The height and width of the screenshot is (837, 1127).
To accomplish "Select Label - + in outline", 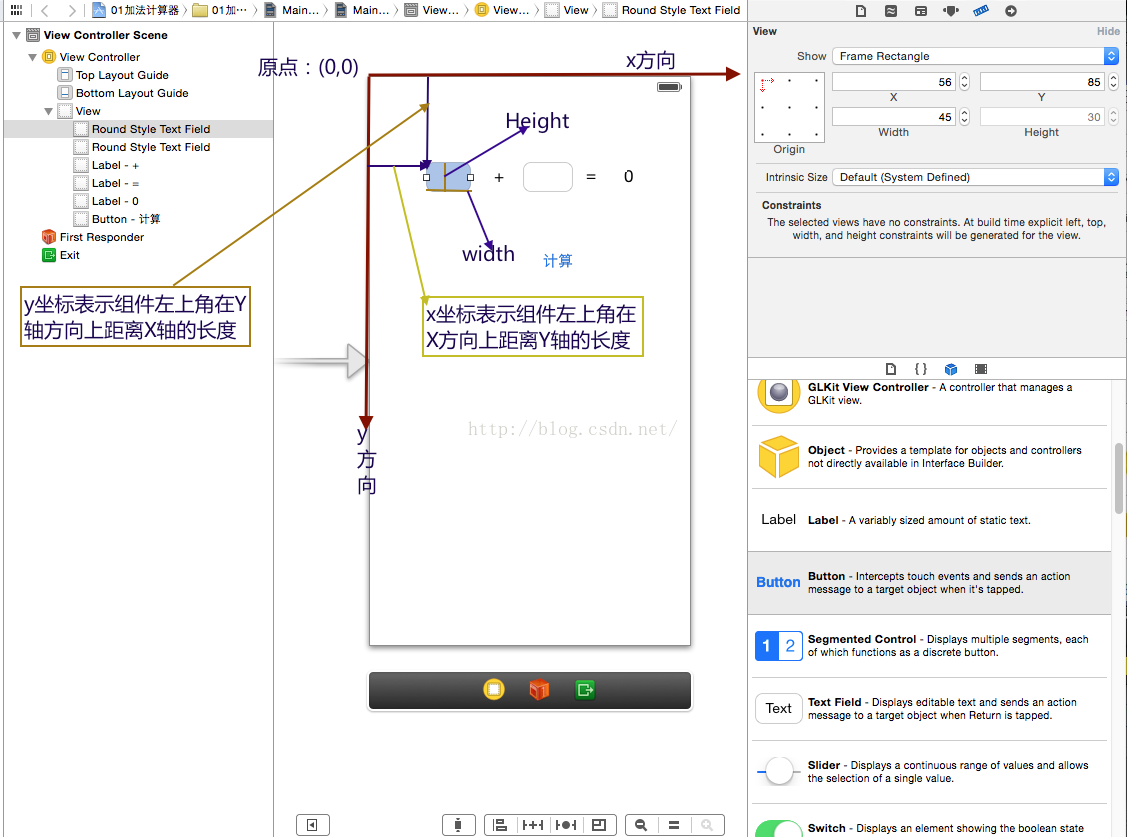I will point(115,165).
